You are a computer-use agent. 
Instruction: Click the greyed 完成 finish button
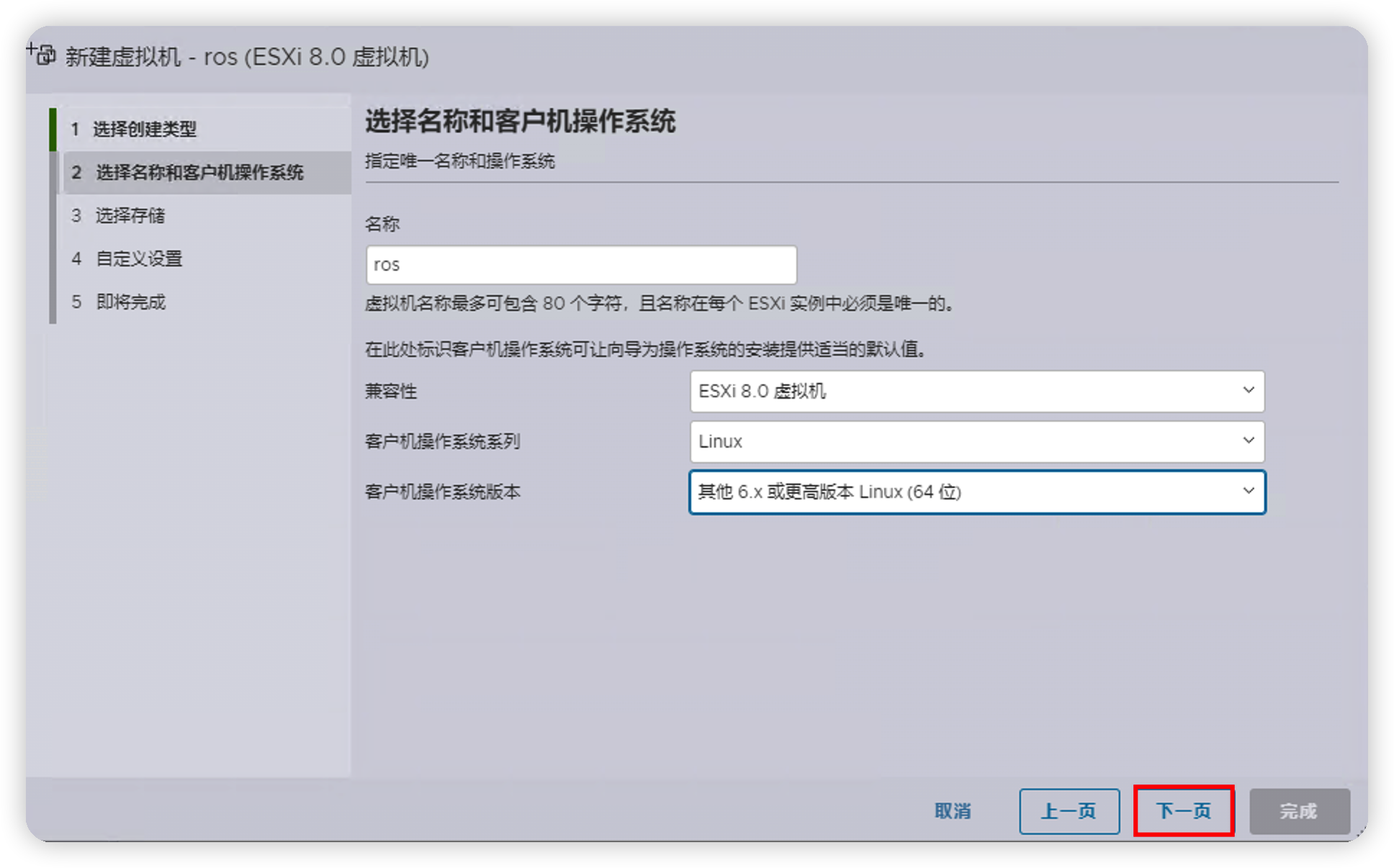pyautogui.click(x=1299, y=811)
